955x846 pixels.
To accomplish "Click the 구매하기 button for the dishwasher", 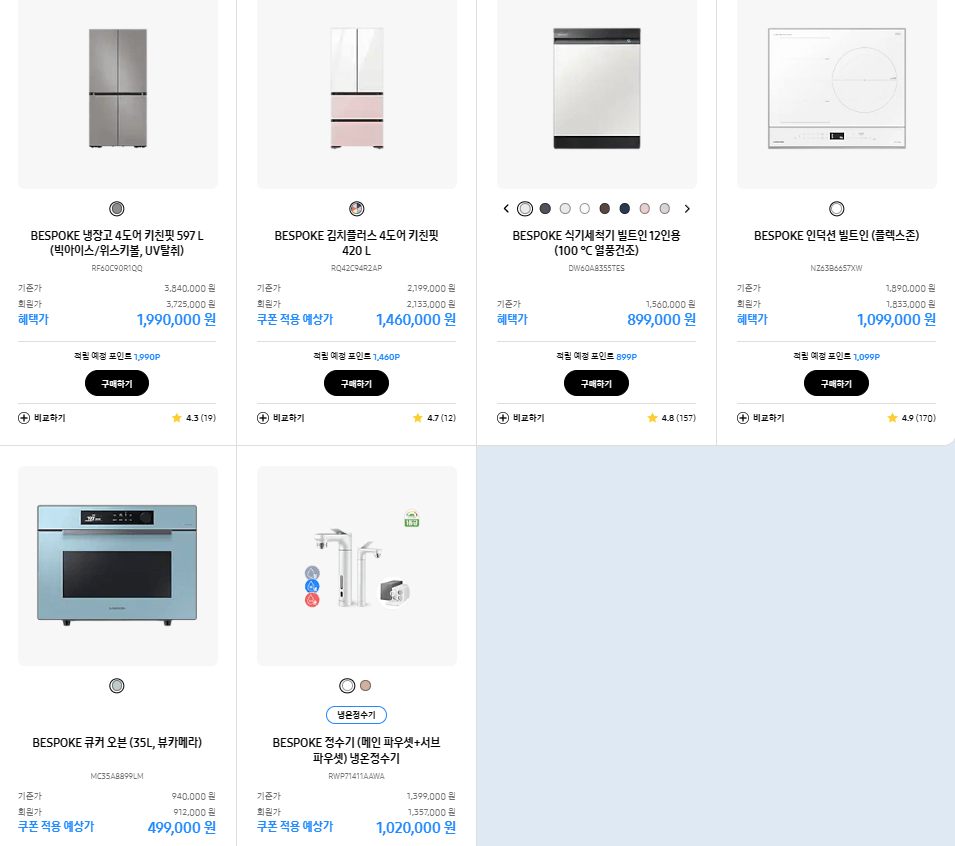I will click(x=596, y=384).
